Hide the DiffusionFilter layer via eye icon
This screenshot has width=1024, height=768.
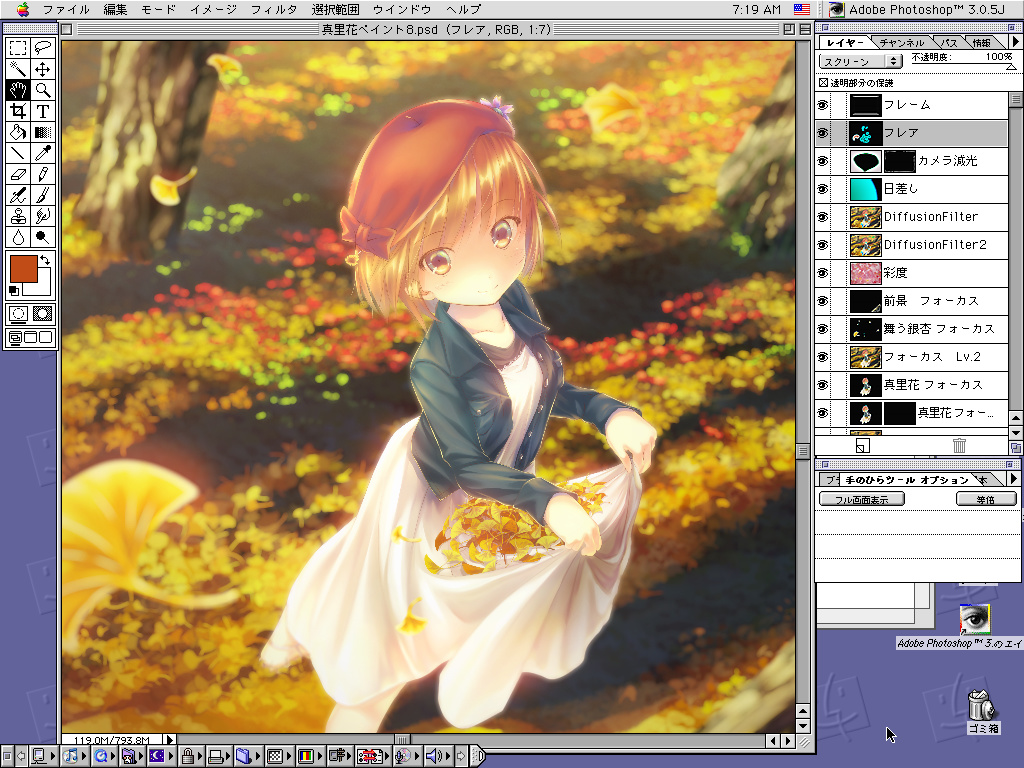pyautogui.click(x=822, y=217)
